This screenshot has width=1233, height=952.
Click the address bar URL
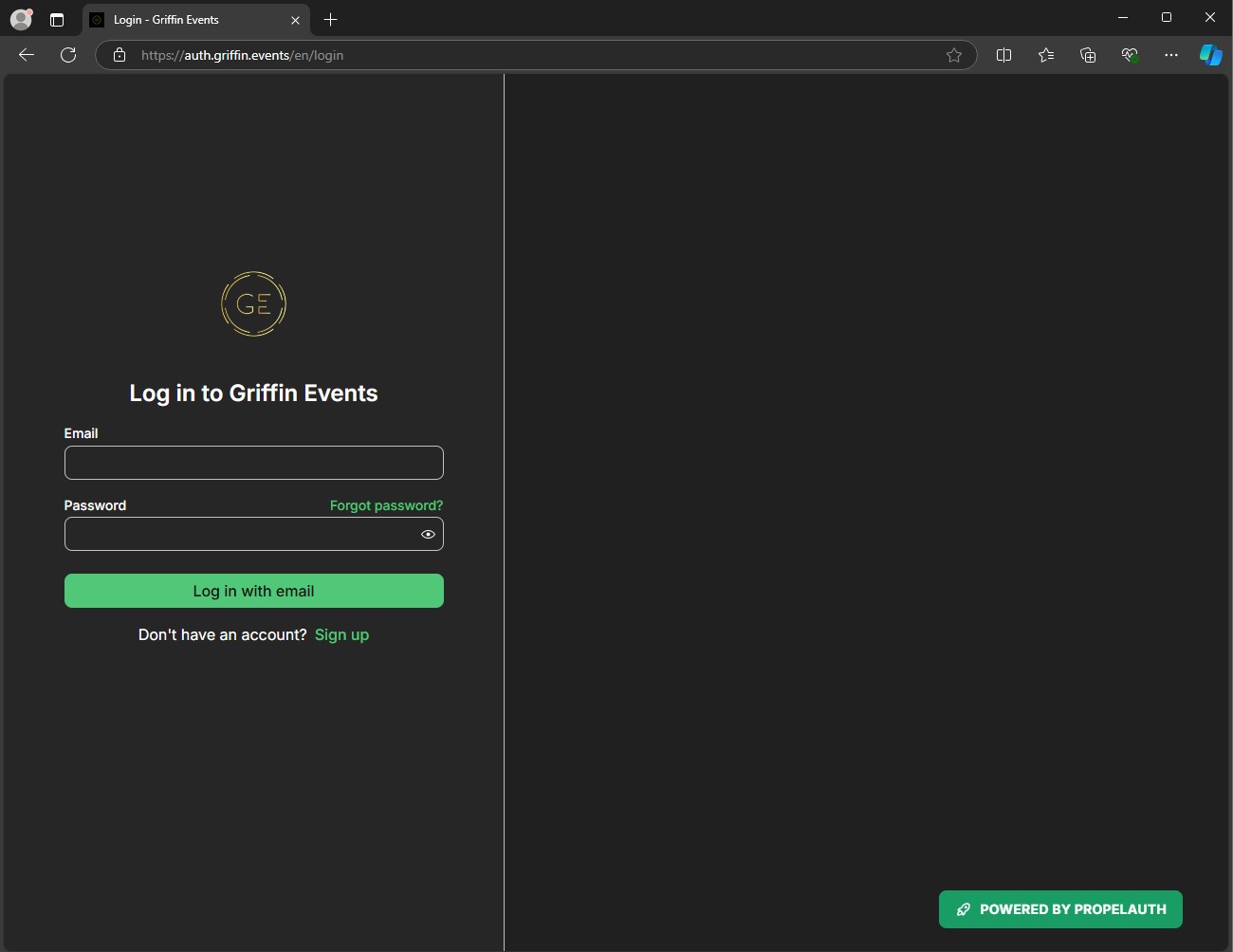242,55
